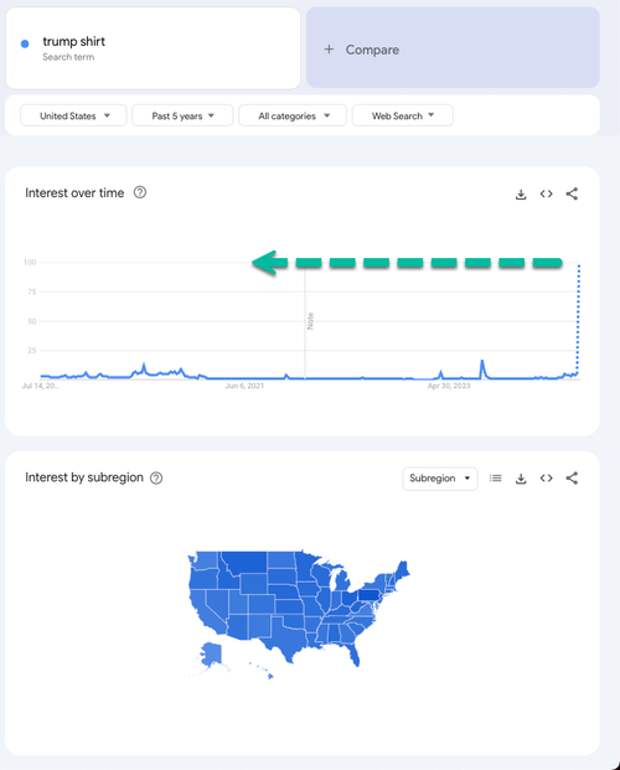
Task: Edit the trump shirt search term
Action: coord(74,42)
